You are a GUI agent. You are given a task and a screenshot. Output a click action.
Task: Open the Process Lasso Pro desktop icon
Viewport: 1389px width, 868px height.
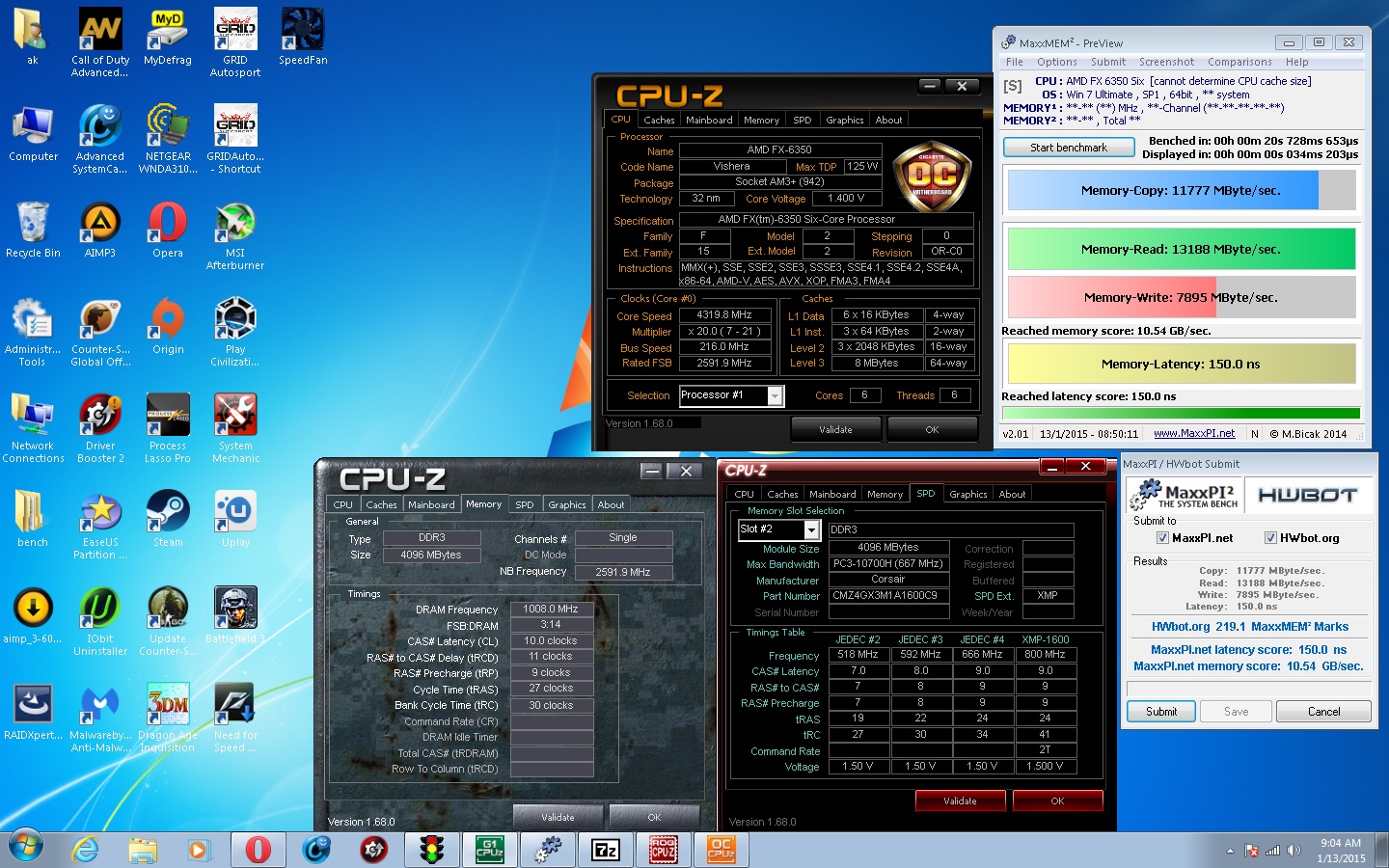coord(168,429)
